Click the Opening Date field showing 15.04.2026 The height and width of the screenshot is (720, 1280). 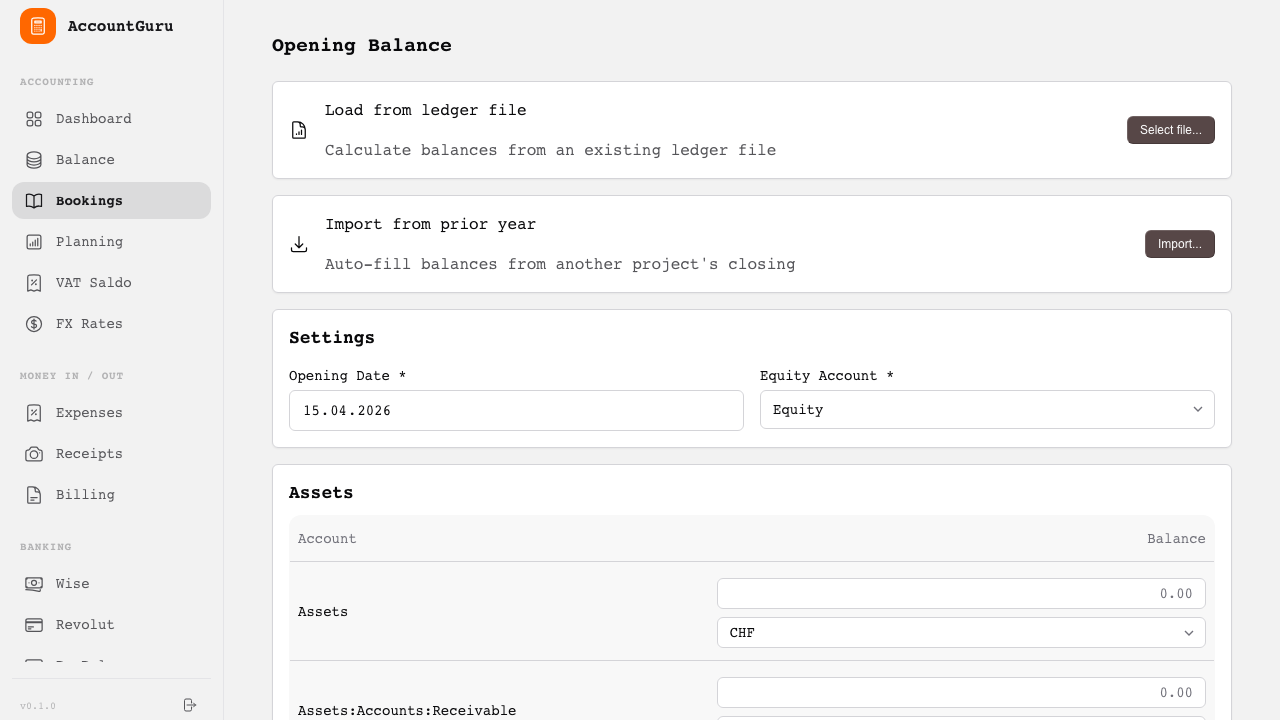pos(516,410)
